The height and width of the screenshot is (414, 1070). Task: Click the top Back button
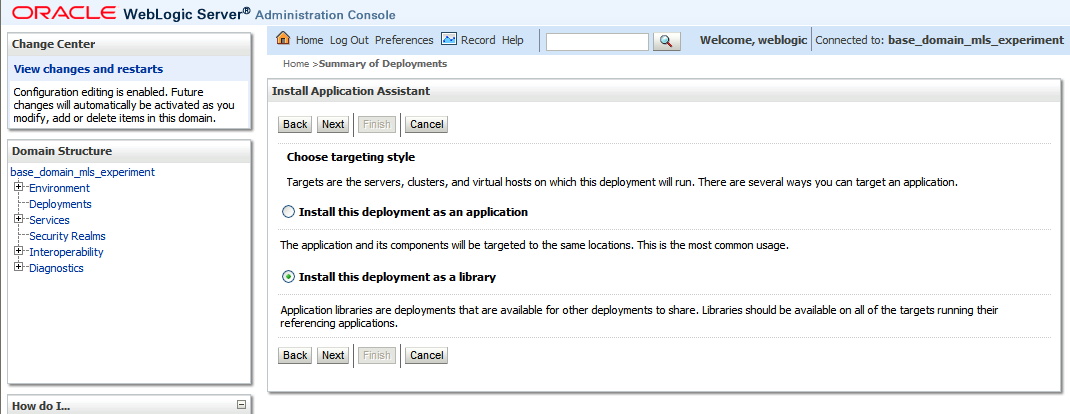point(295,124)
